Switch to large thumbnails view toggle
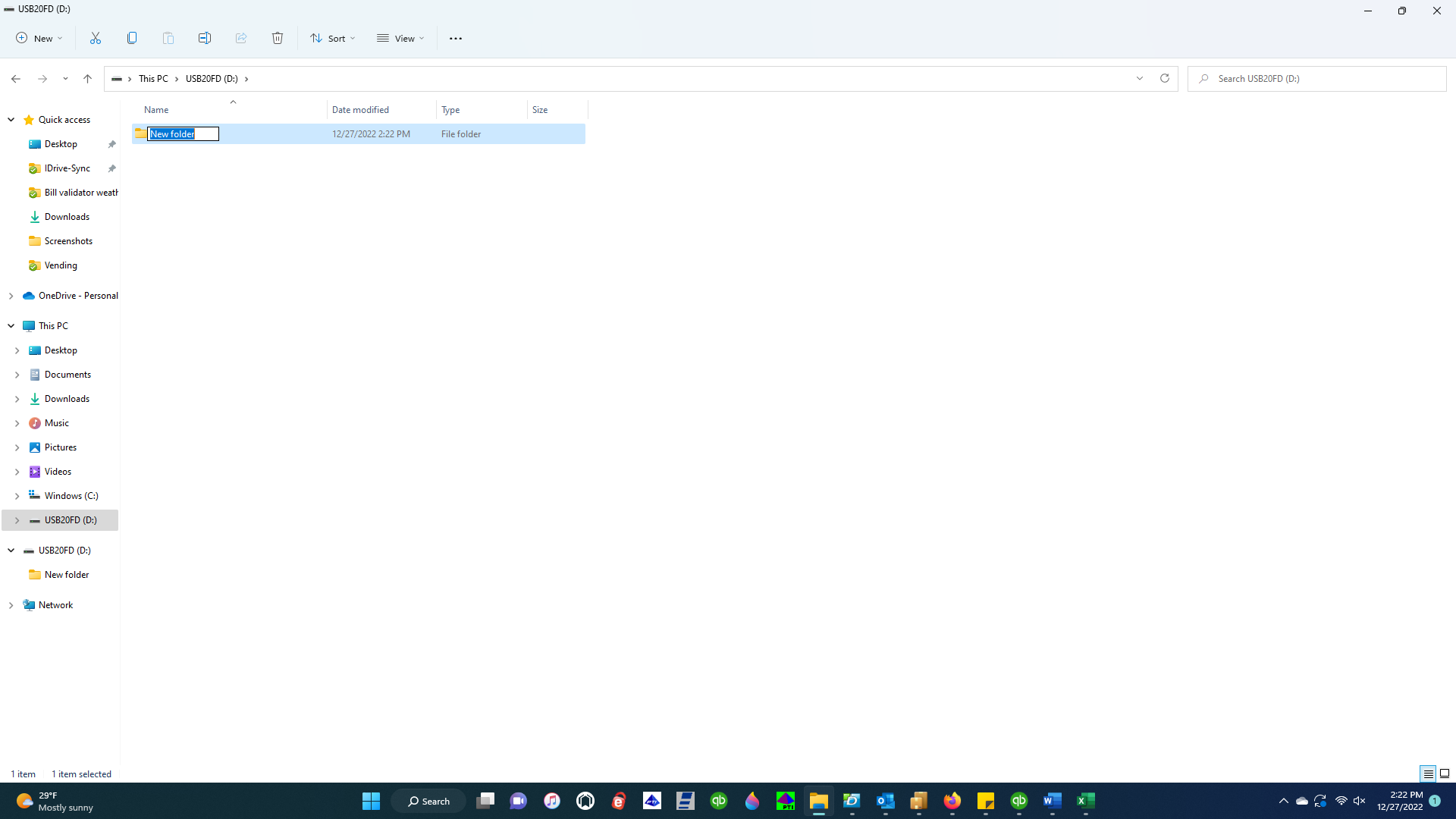The width and height of the screenshot is (1456, 819). point(1445,773)
